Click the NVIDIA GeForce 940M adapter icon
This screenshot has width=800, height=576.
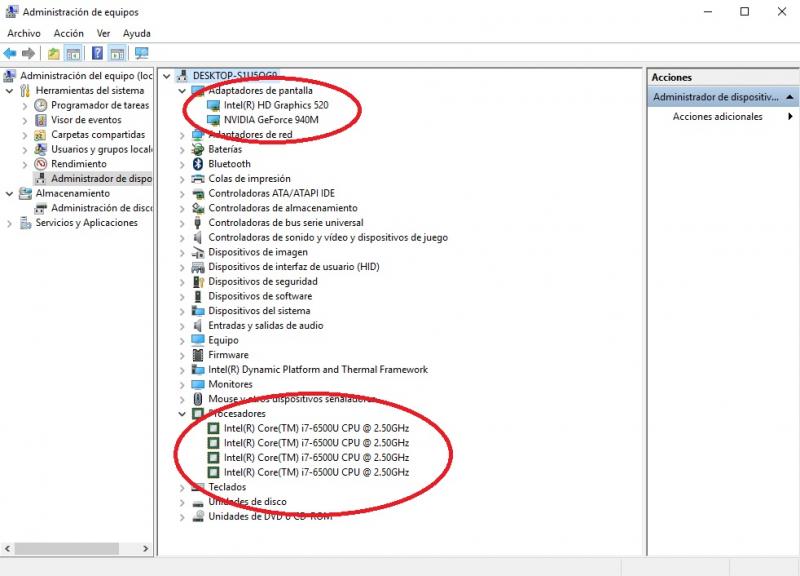click(x=213, y=120)
